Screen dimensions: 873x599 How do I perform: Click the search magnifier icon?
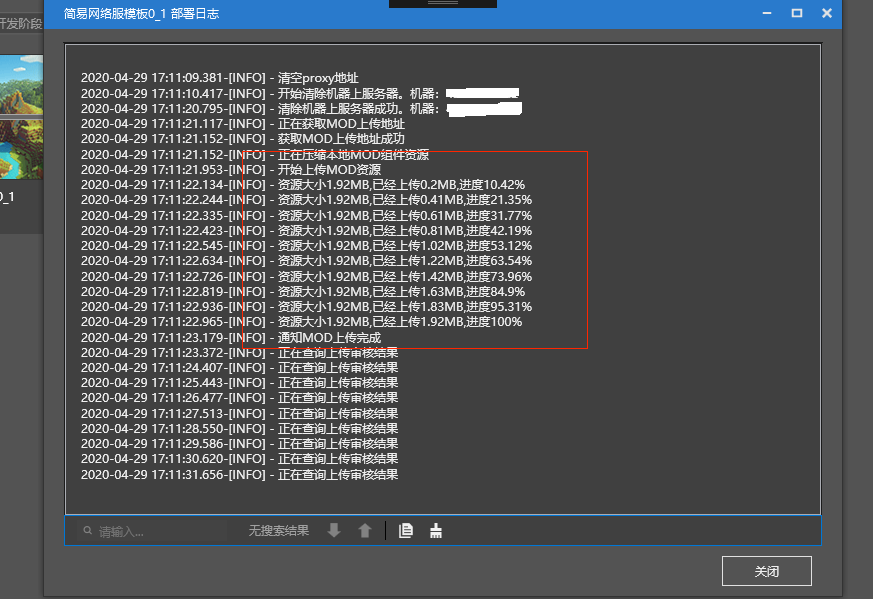87,531
